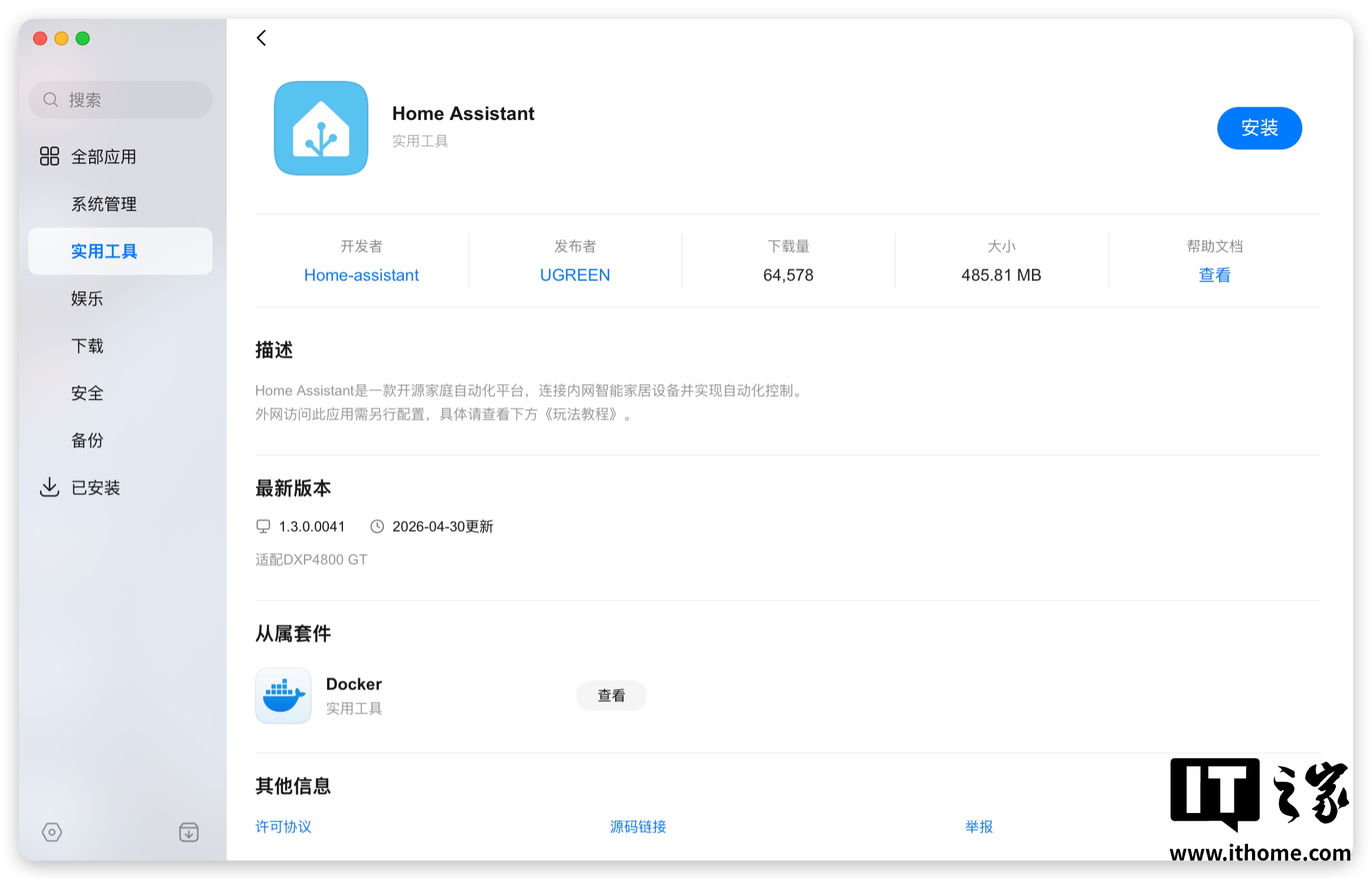Screen dimensions: 1372x878
Task: Click description line starting with 外网访问
Action: pos(443,414)
